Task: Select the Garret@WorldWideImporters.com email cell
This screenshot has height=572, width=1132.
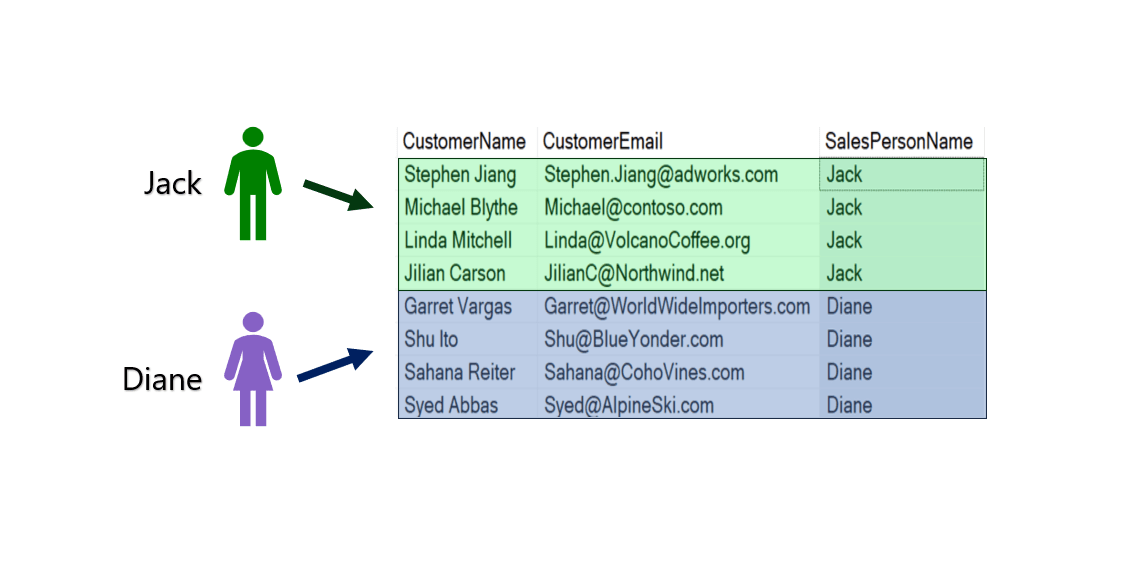Action: coord(679,307)
